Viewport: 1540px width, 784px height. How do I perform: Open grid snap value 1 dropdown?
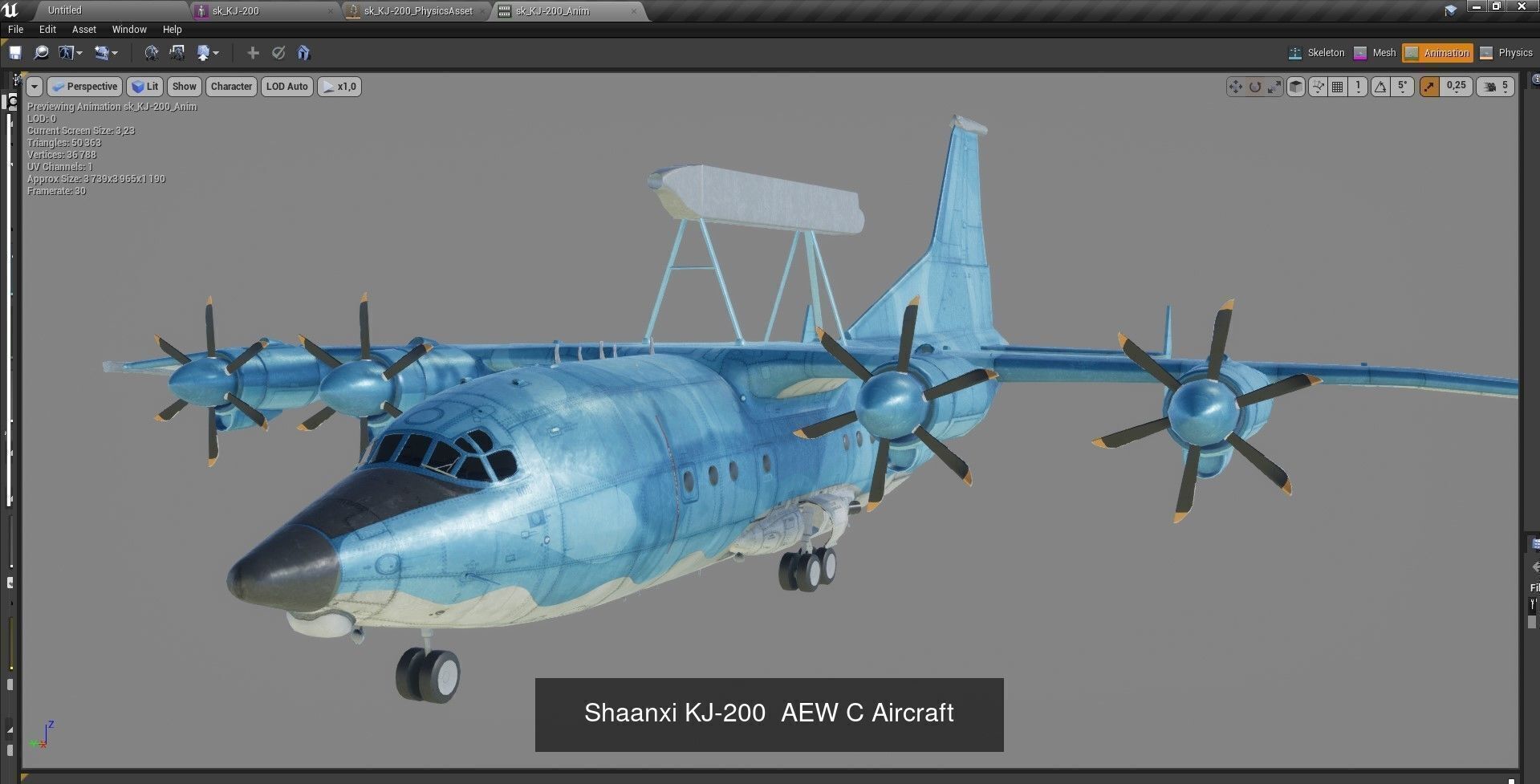pyautogui.click(x=1358, y=87)
